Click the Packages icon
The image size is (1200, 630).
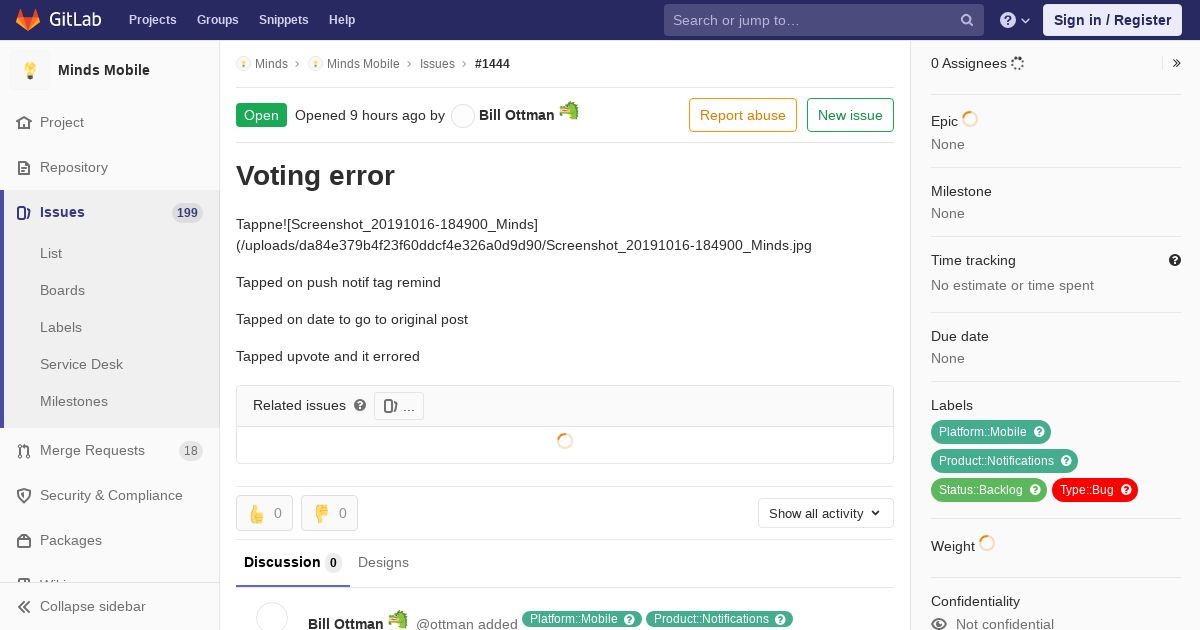24,541
